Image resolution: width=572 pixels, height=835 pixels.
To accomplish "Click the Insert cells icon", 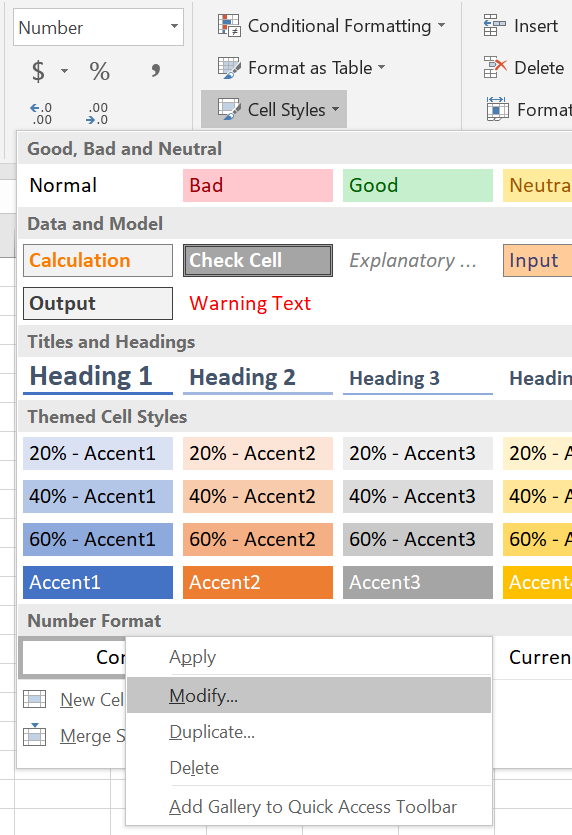I will tap(494, 25).
